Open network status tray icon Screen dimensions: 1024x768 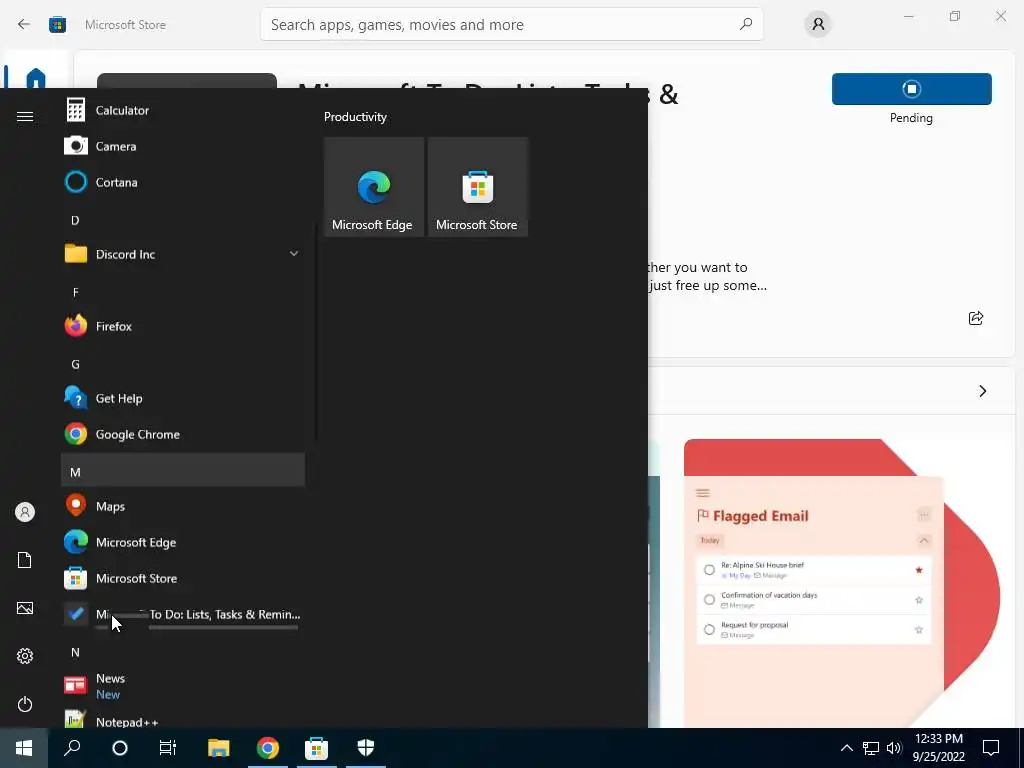[x=871, y=748]
